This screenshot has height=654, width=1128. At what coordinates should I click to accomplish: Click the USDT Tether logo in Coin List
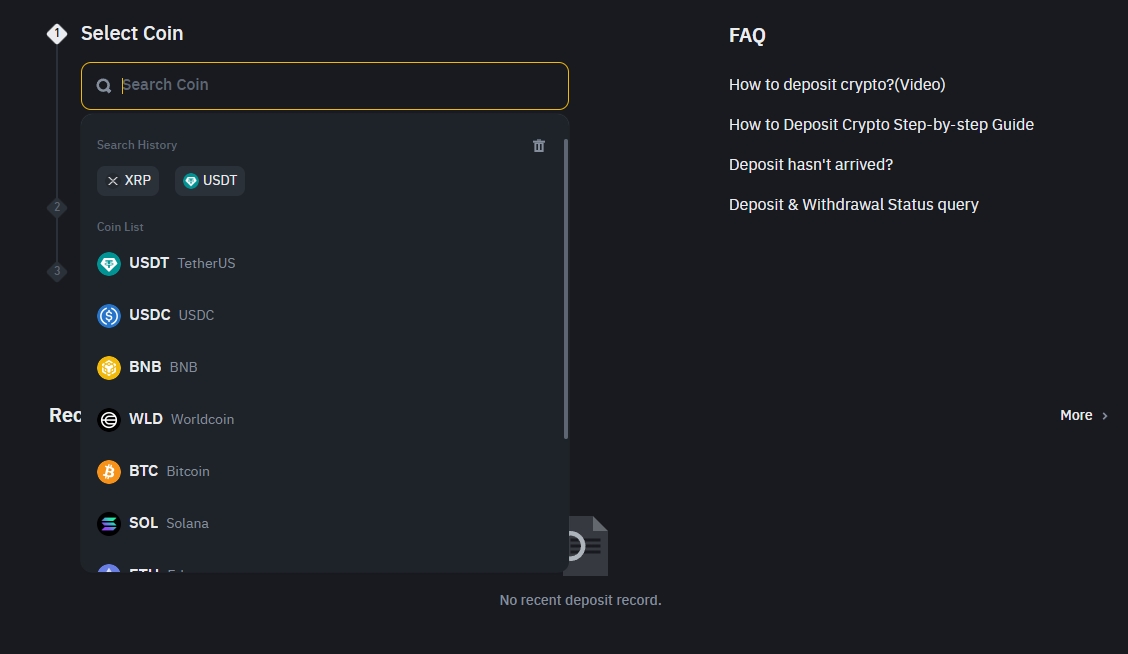[109, 264]
